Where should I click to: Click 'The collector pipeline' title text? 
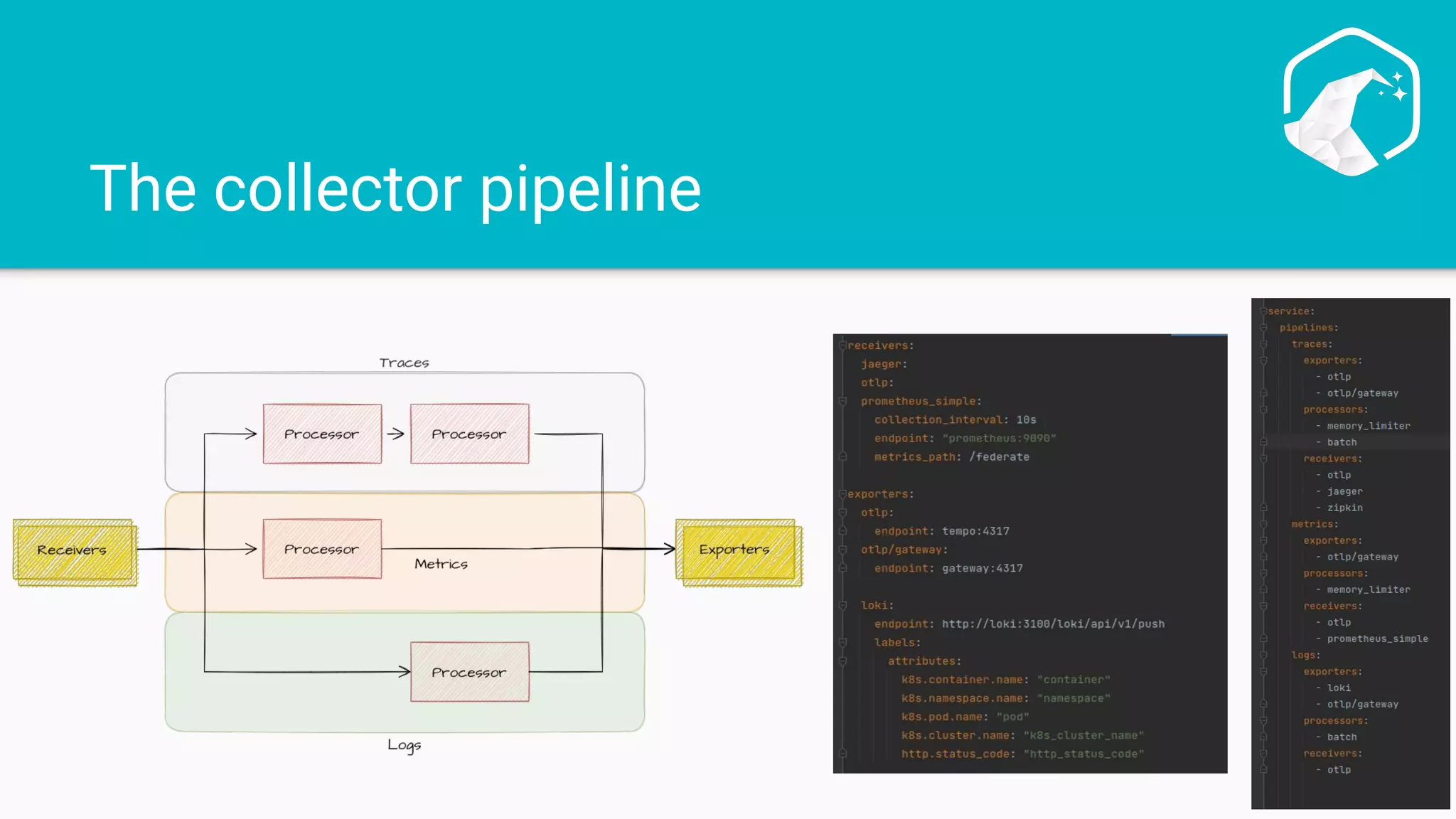(395, 188)
